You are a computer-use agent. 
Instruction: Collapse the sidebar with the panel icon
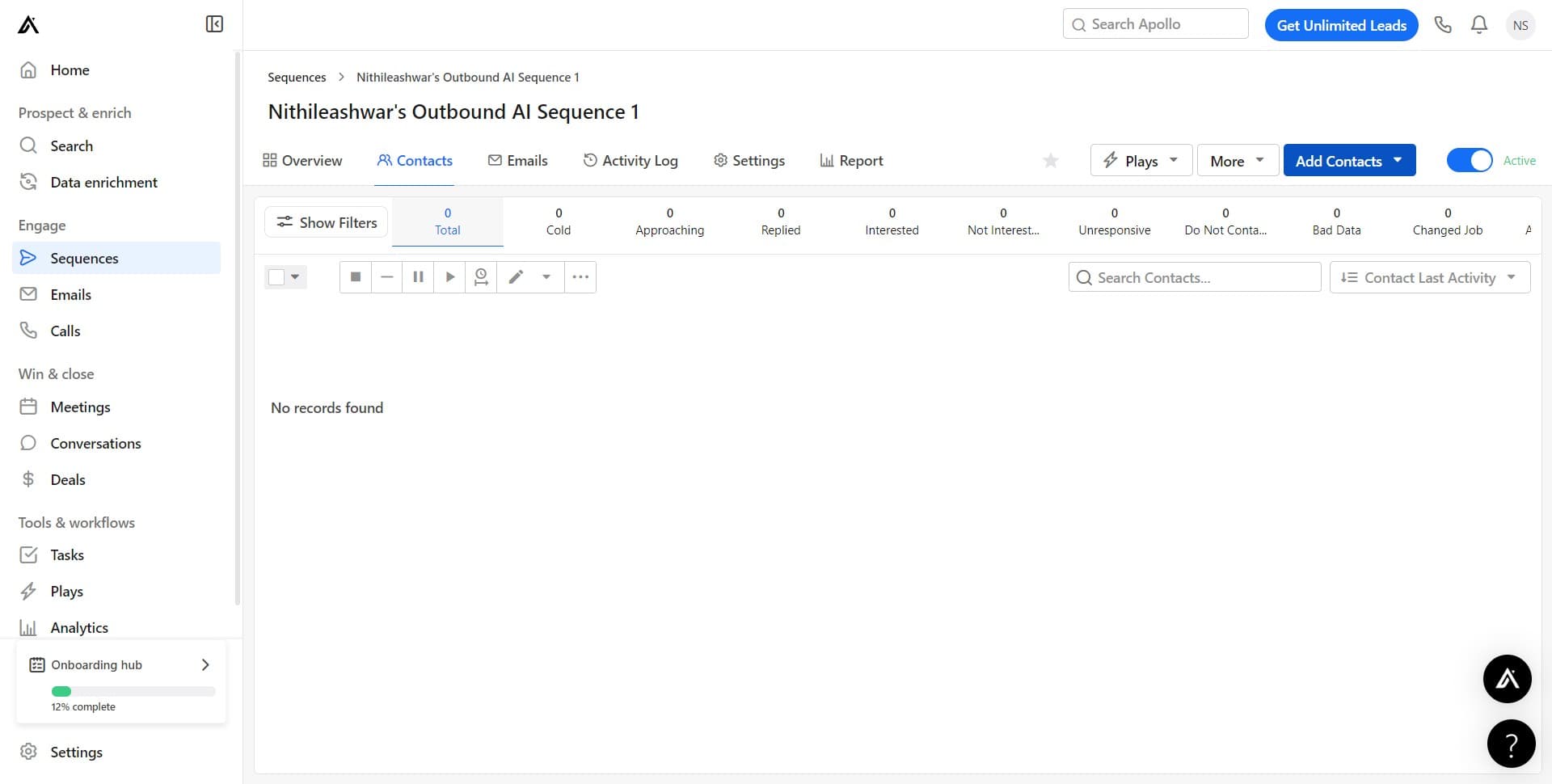click(213, 23)
